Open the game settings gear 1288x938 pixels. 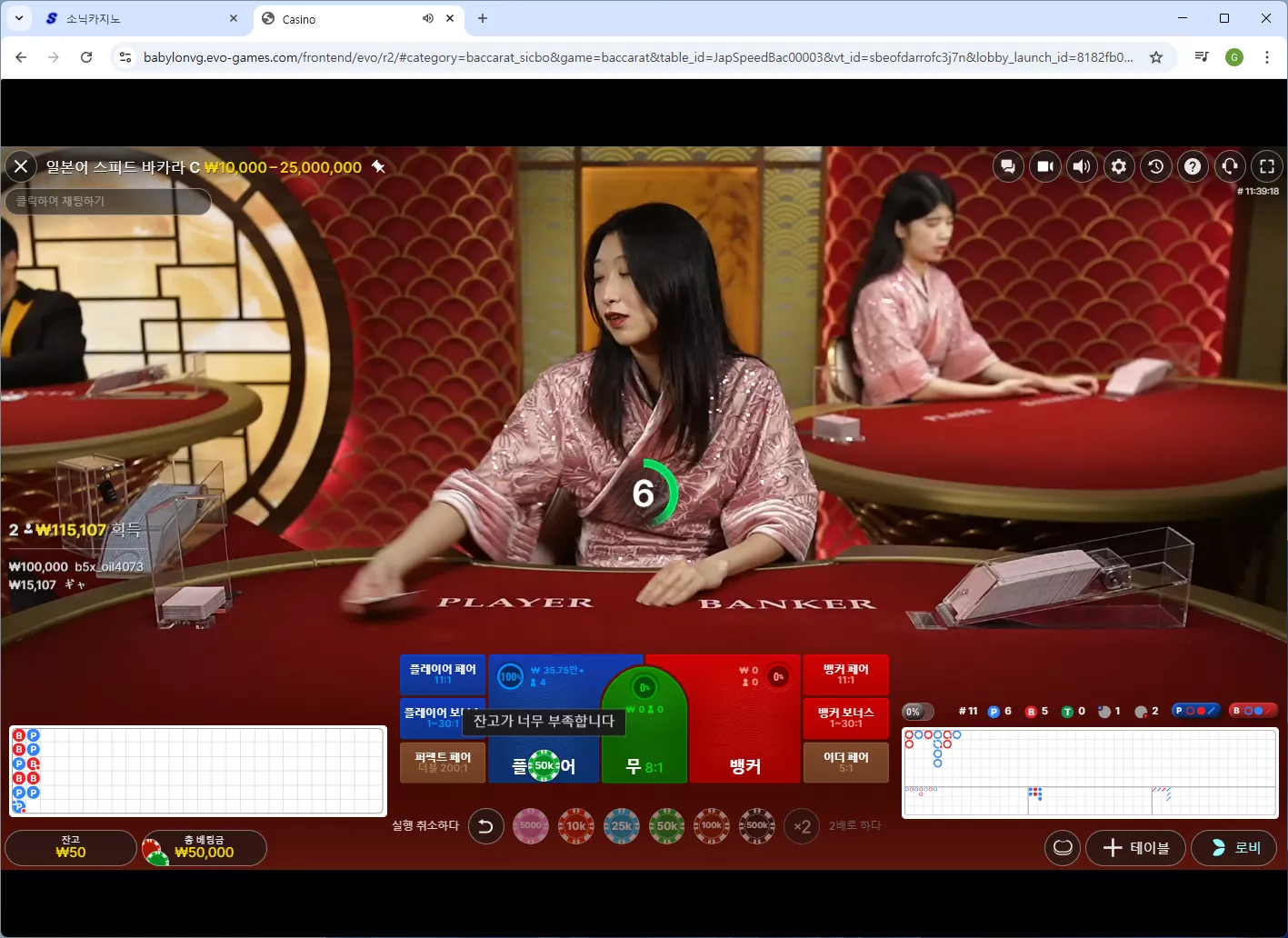[x=1119, y=166]
